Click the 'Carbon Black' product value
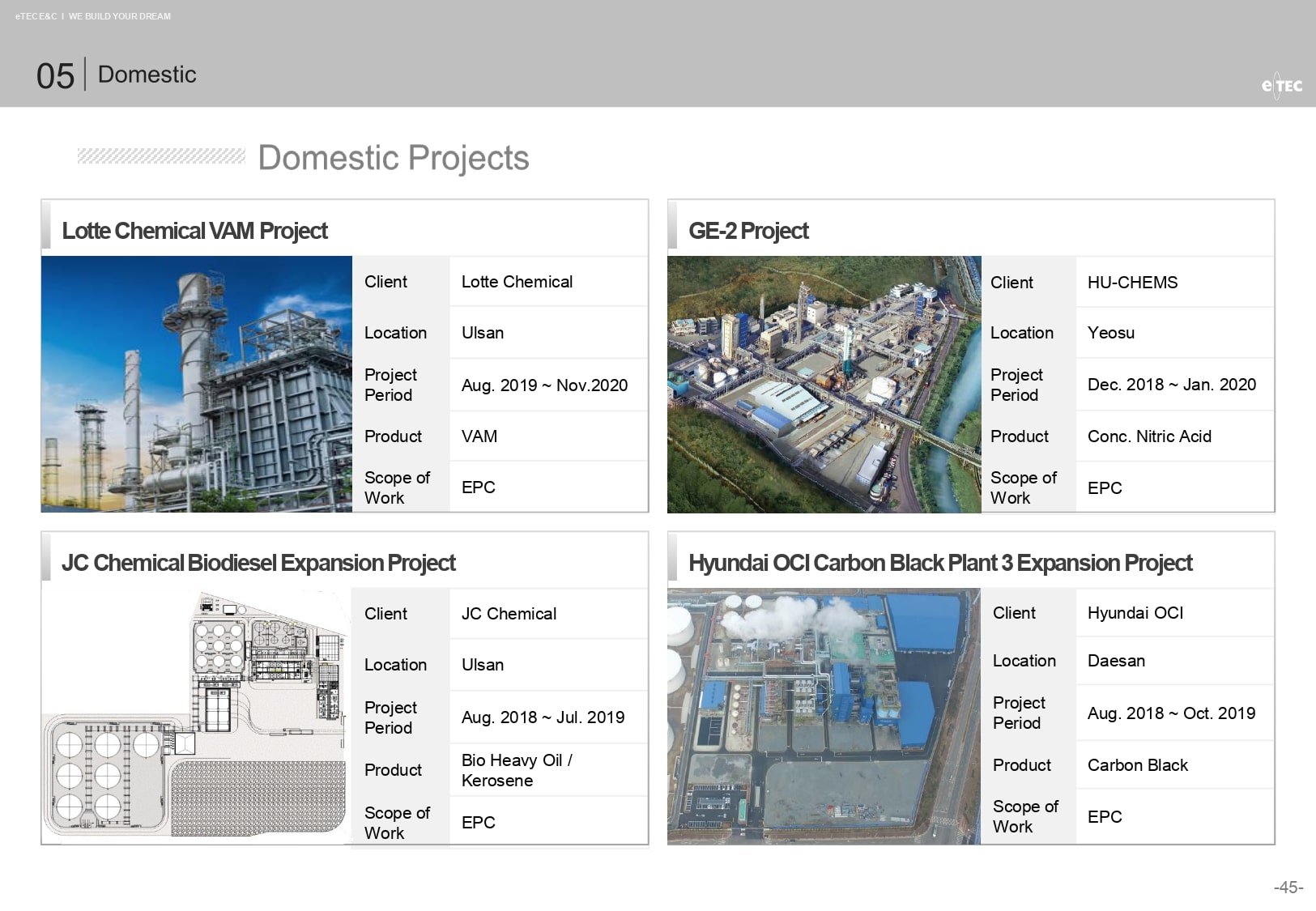The image size is (1316, 911). click(x=1137, y=765)
